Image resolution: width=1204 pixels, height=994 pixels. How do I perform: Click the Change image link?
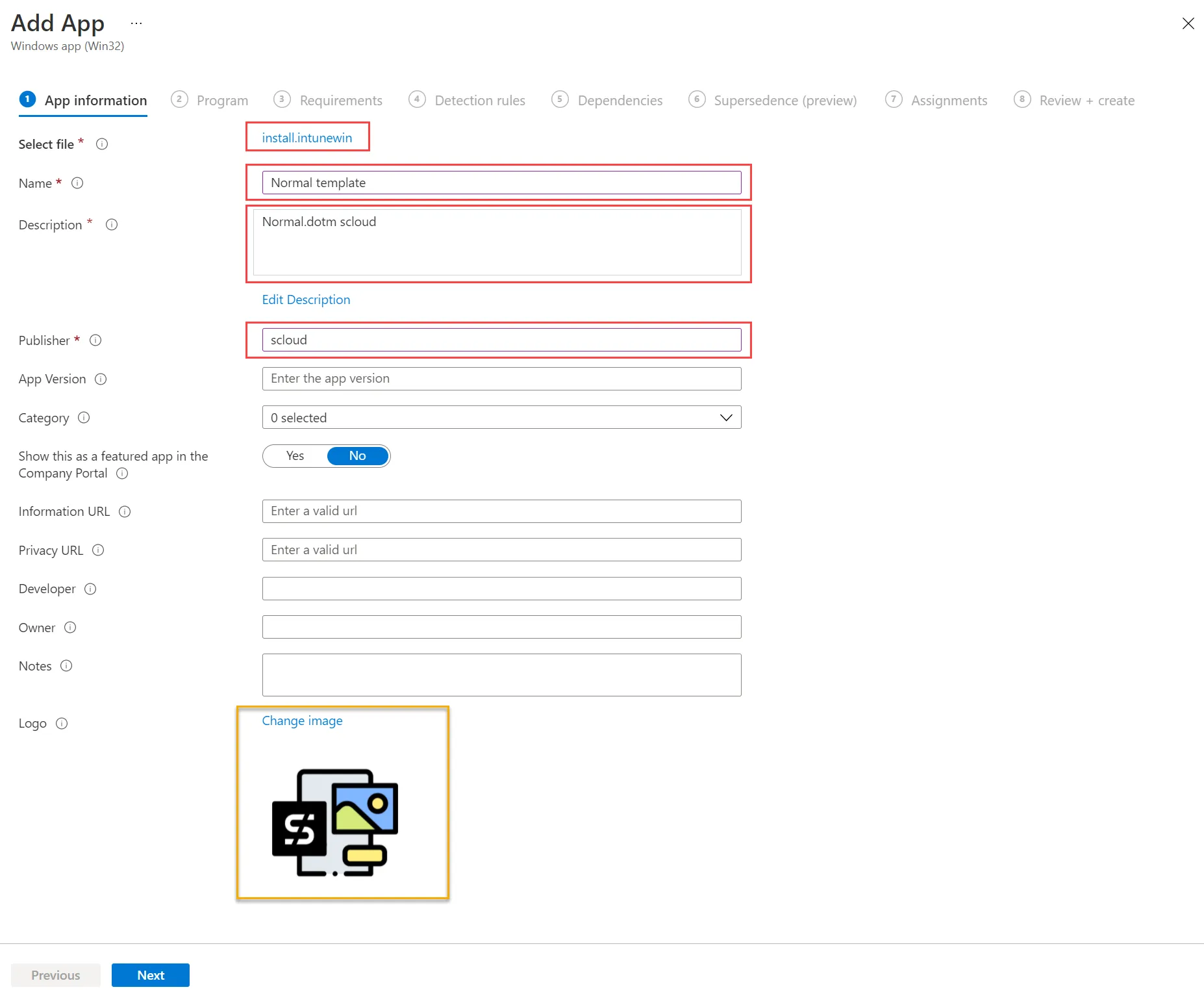coord(302,720)
